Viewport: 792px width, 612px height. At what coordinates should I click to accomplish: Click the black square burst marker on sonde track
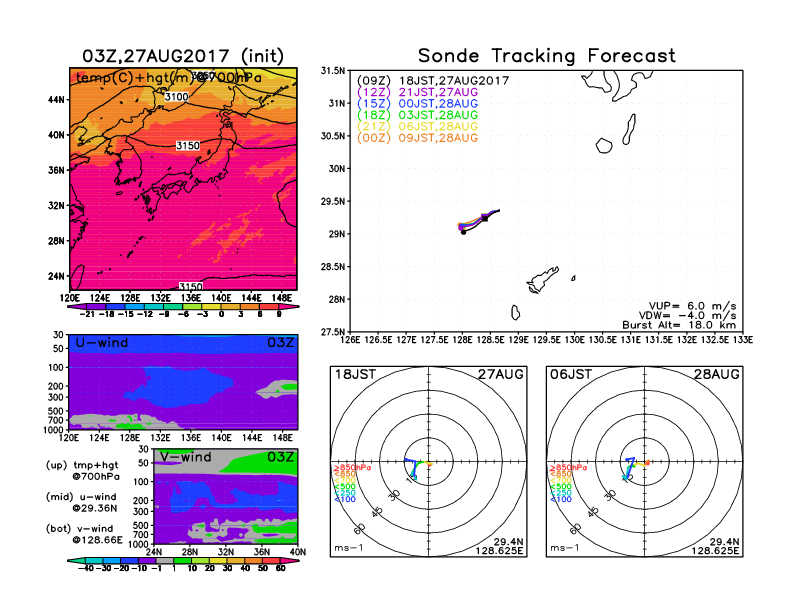point(485,218)
